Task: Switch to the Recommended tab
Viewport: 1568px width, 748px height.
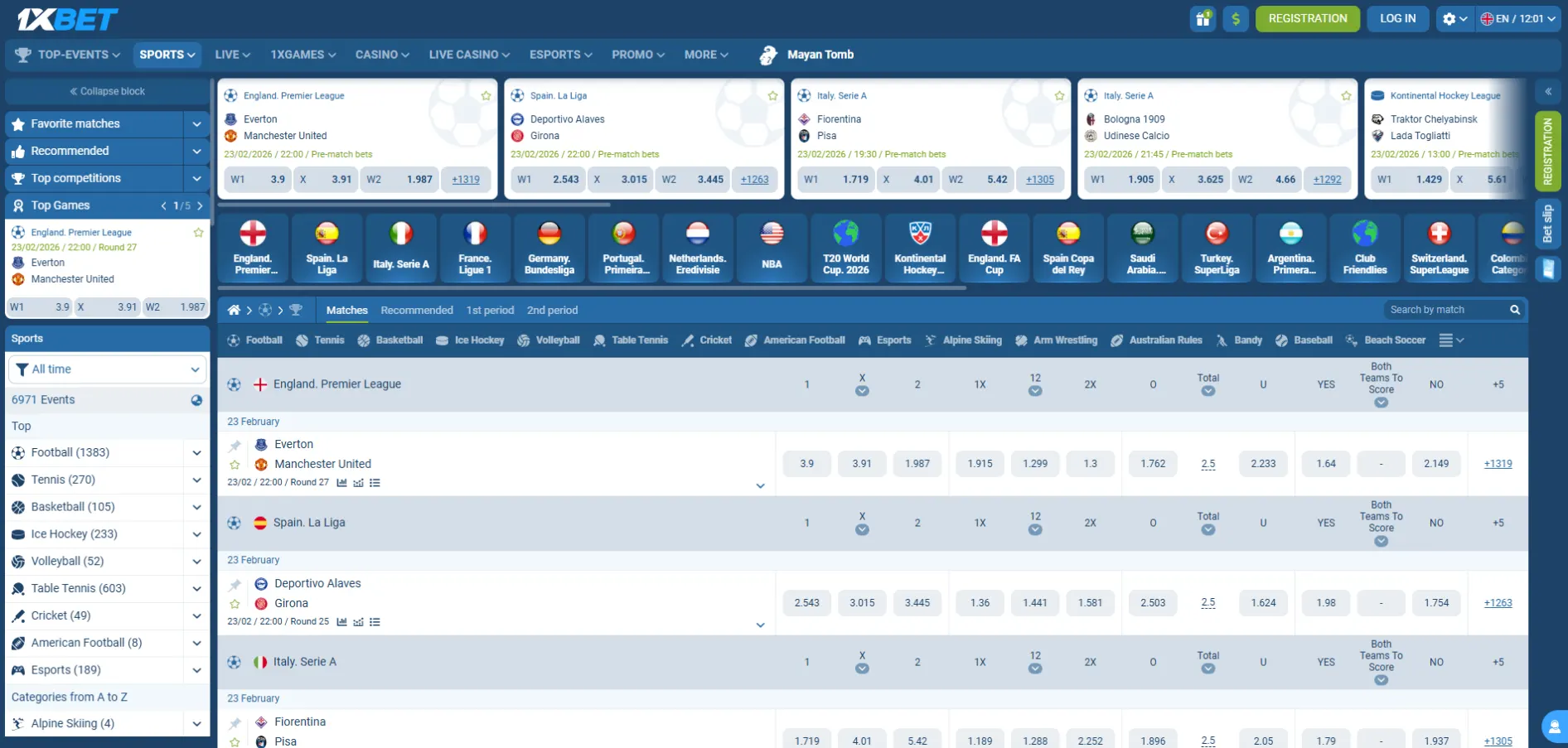Action: [417, 310]
